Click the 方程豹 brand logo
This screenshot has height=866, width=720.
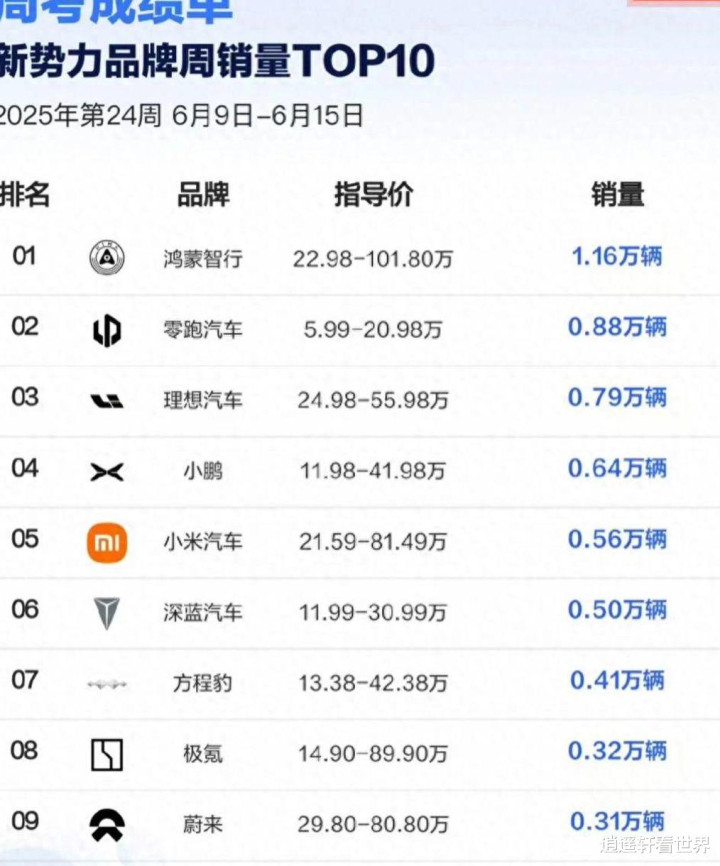[x=107, y=684]
